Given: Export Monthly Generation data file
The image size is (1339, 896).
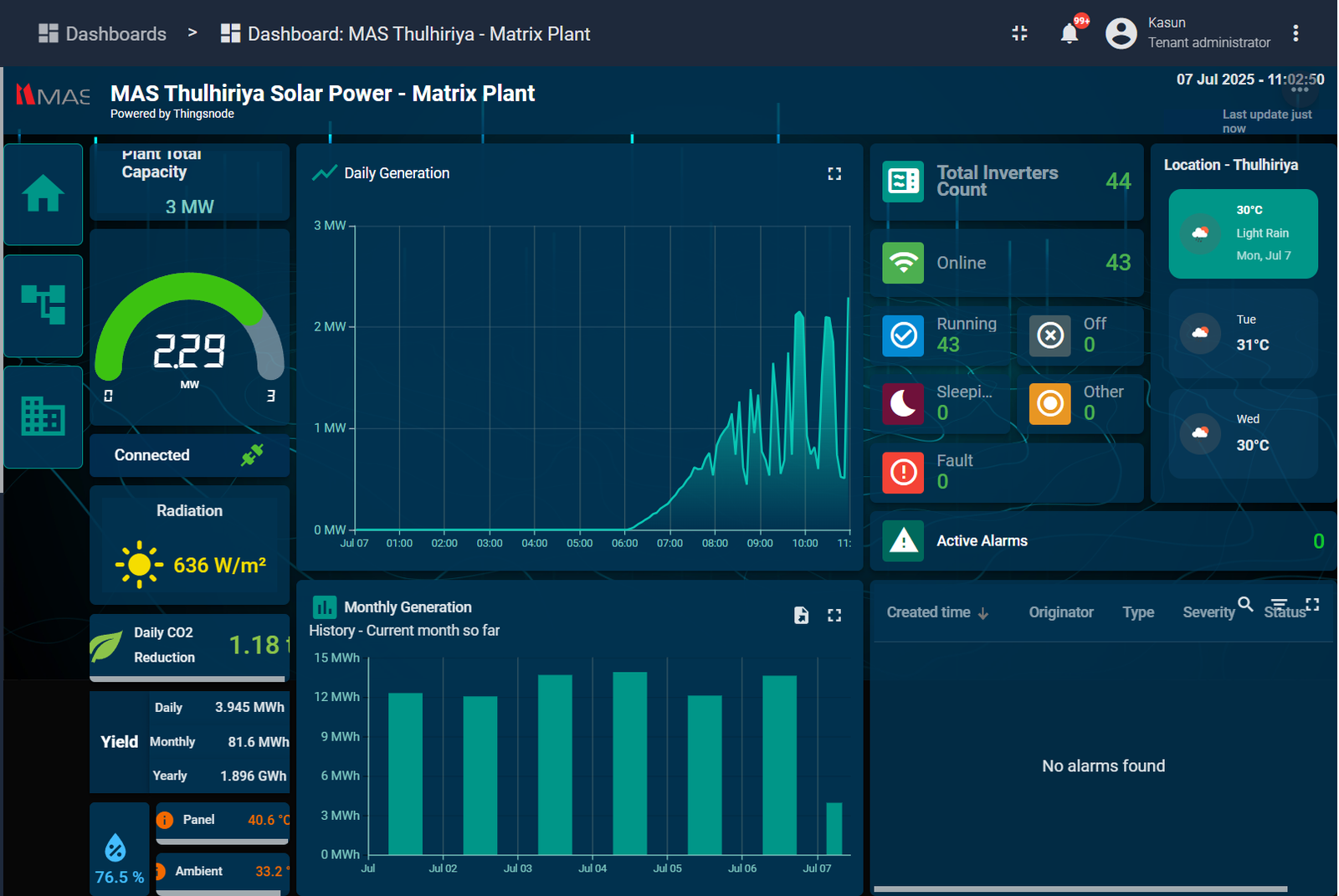Looking at the screenshot, I should 801,615.
